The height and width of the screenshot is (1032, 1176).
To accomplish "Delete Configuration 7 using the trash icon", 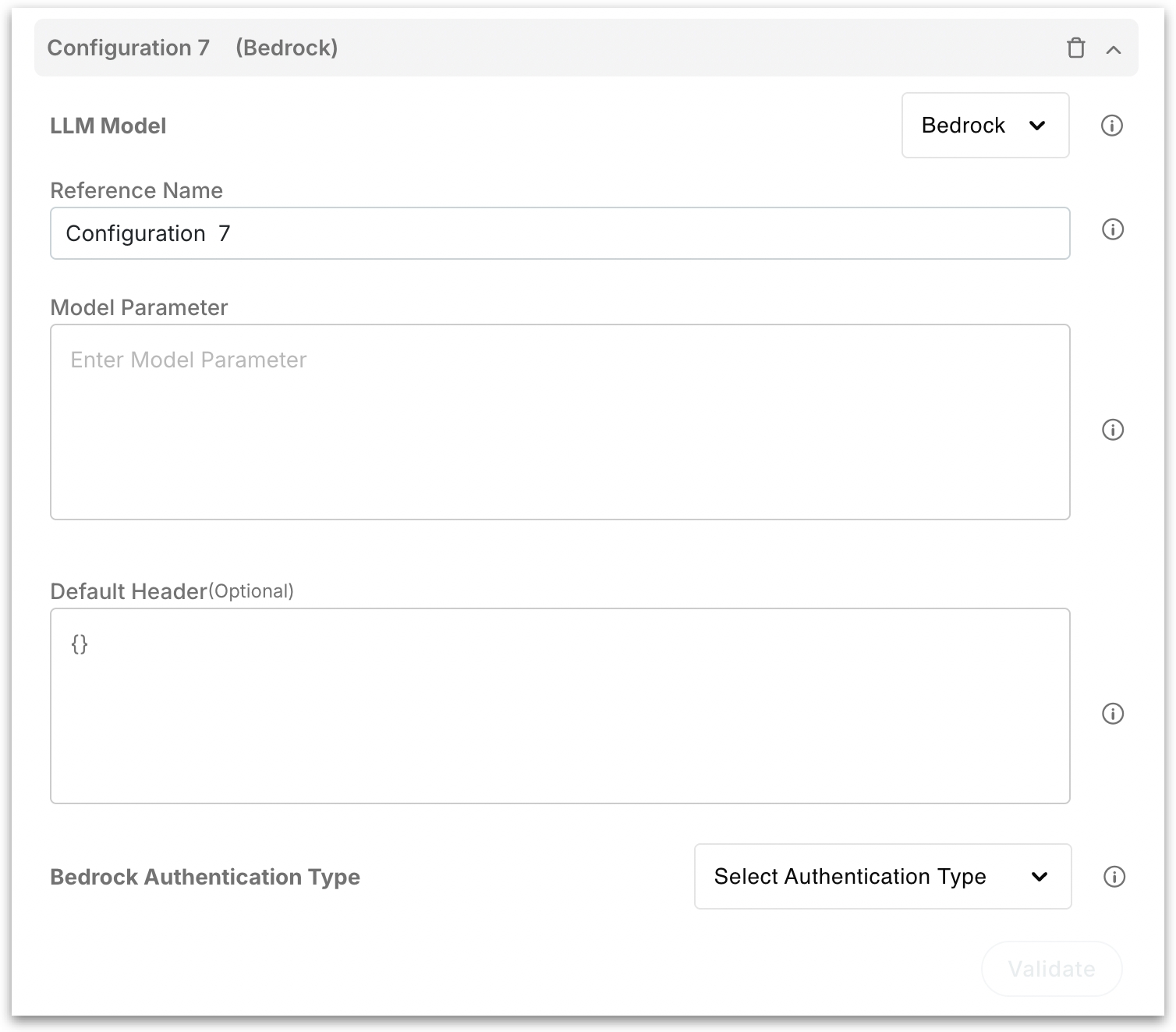I will pyautogui.click(x=1075, y=48).
